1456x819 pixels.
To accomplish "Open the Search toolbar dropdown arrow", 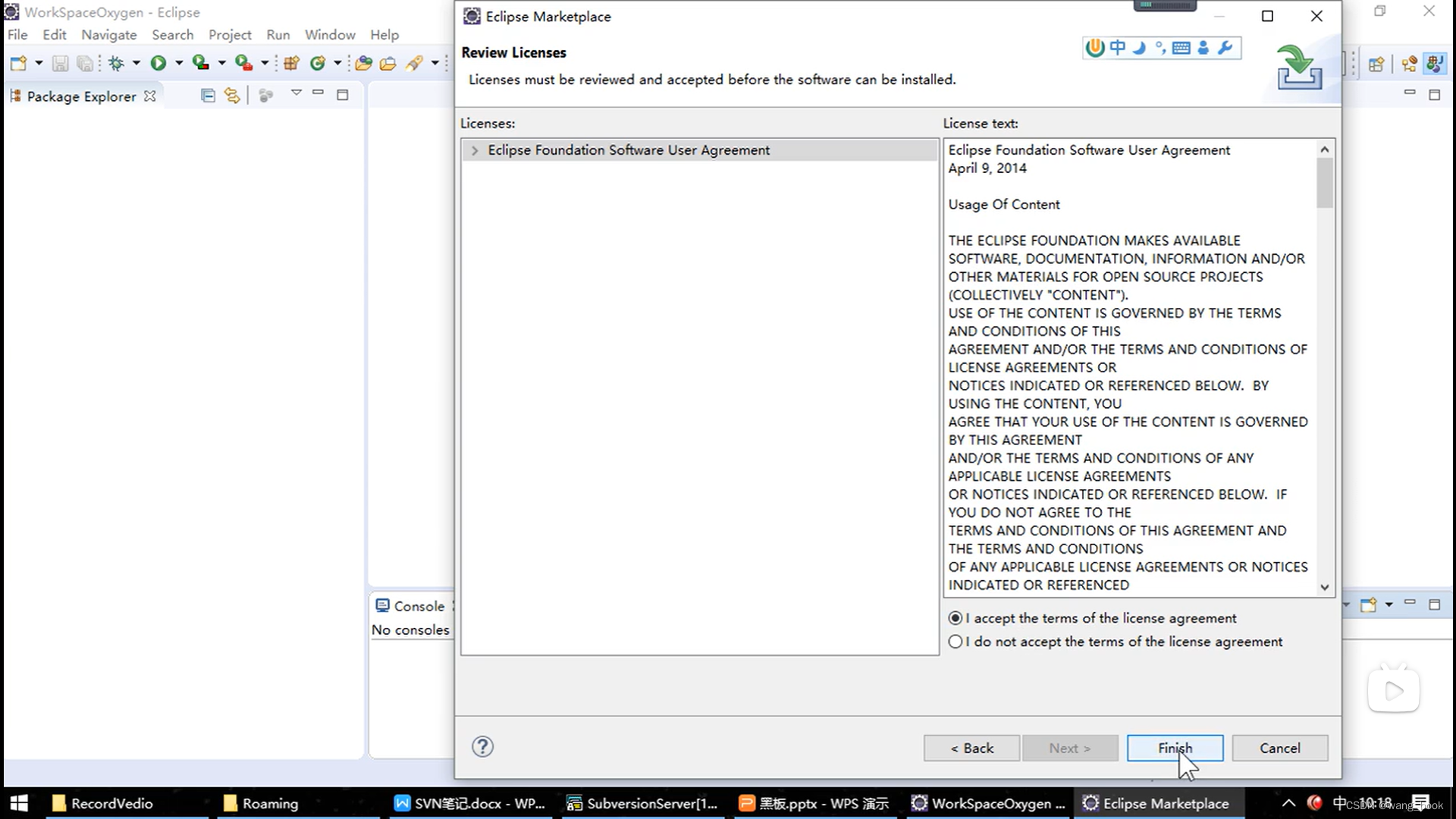I will [x=435, y=64].
